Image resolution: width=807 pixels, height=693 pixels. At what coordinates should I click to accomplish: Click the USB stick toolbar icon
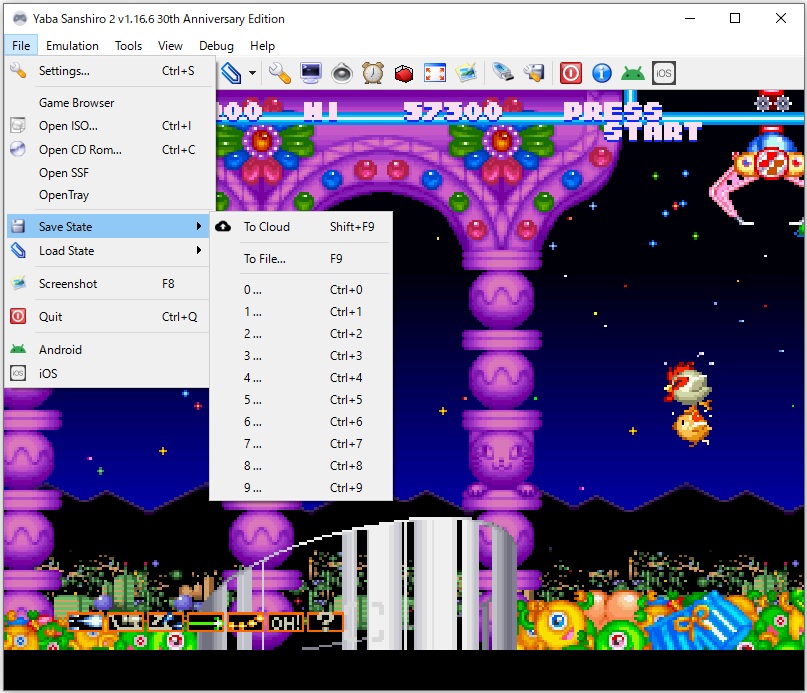(502, 73)
